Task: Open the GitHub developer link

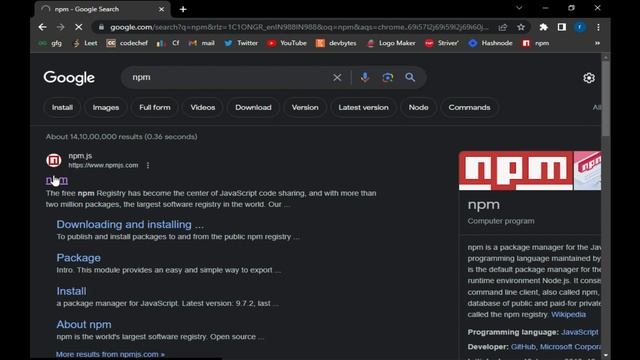Action: (523, 347)
